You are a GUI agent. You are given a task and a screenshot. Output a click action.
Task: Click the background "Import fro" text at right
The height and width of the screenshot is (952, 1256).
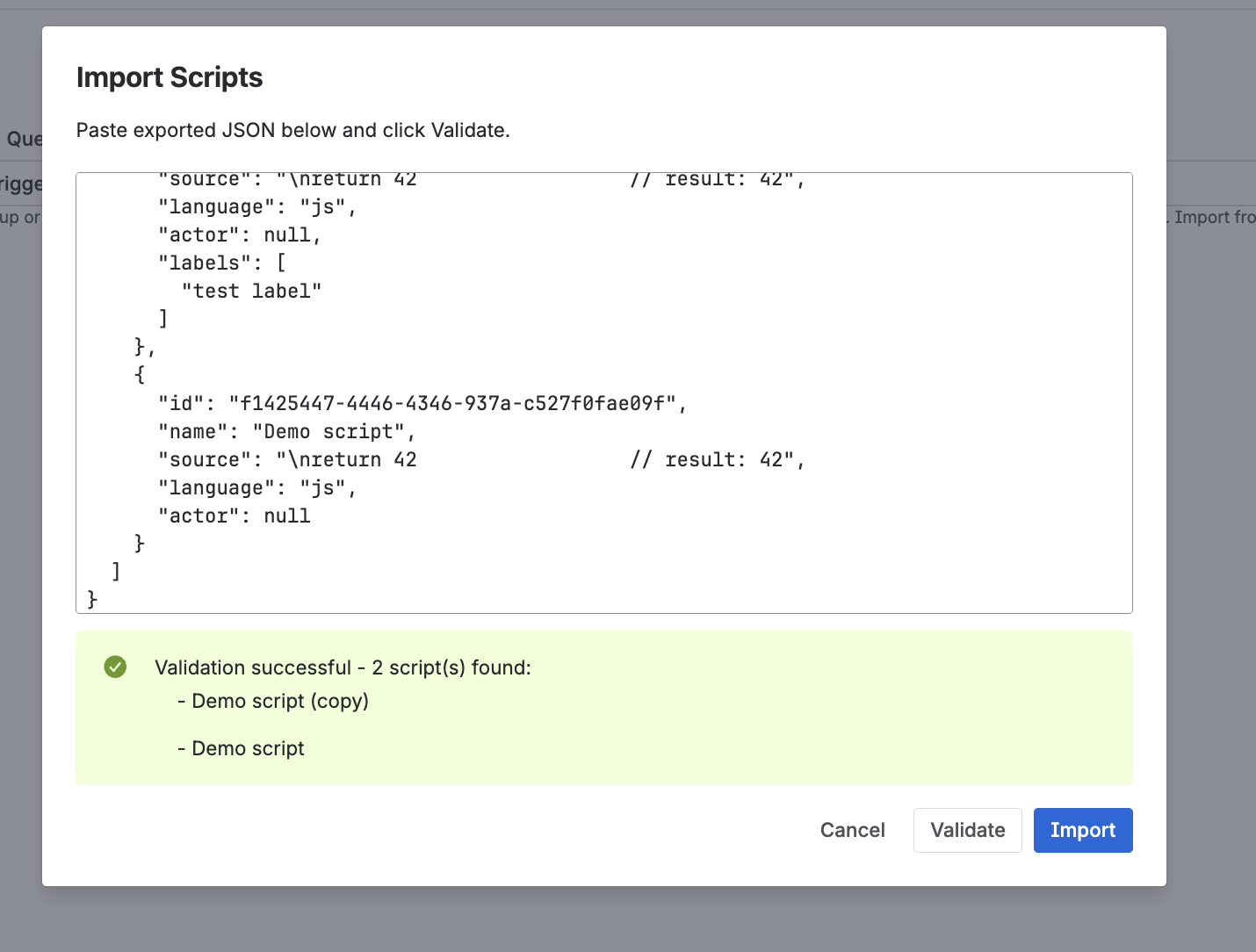(x=1214, y=217)
